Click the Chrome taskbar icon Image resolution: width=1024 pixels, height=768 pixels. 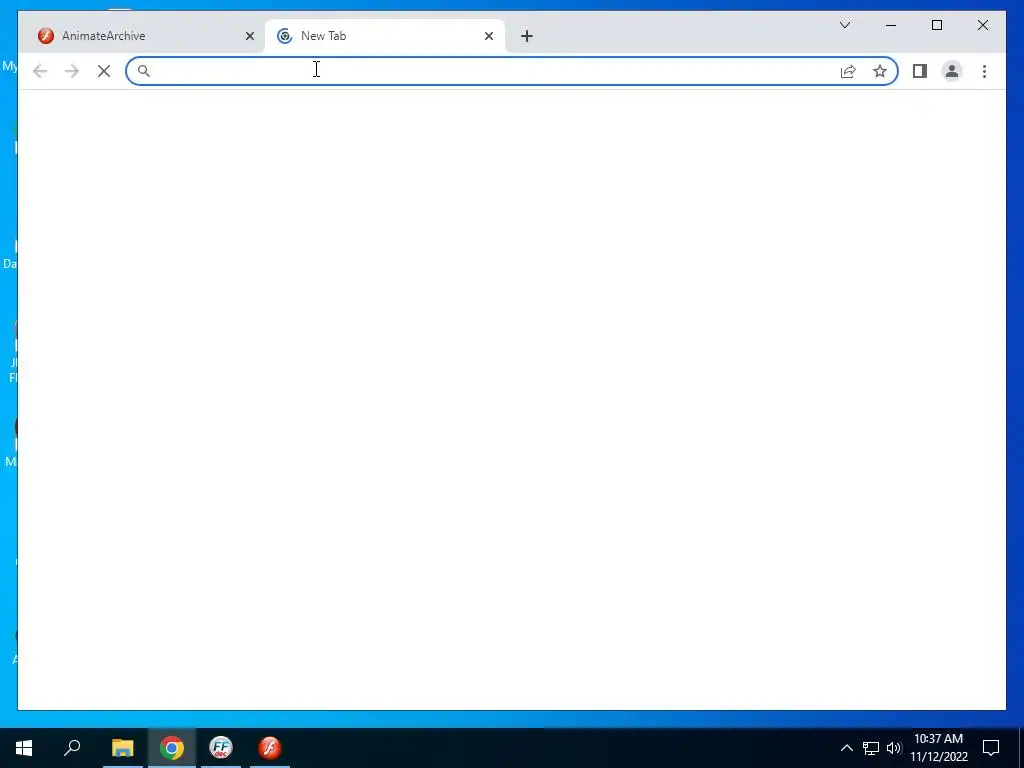172,748
